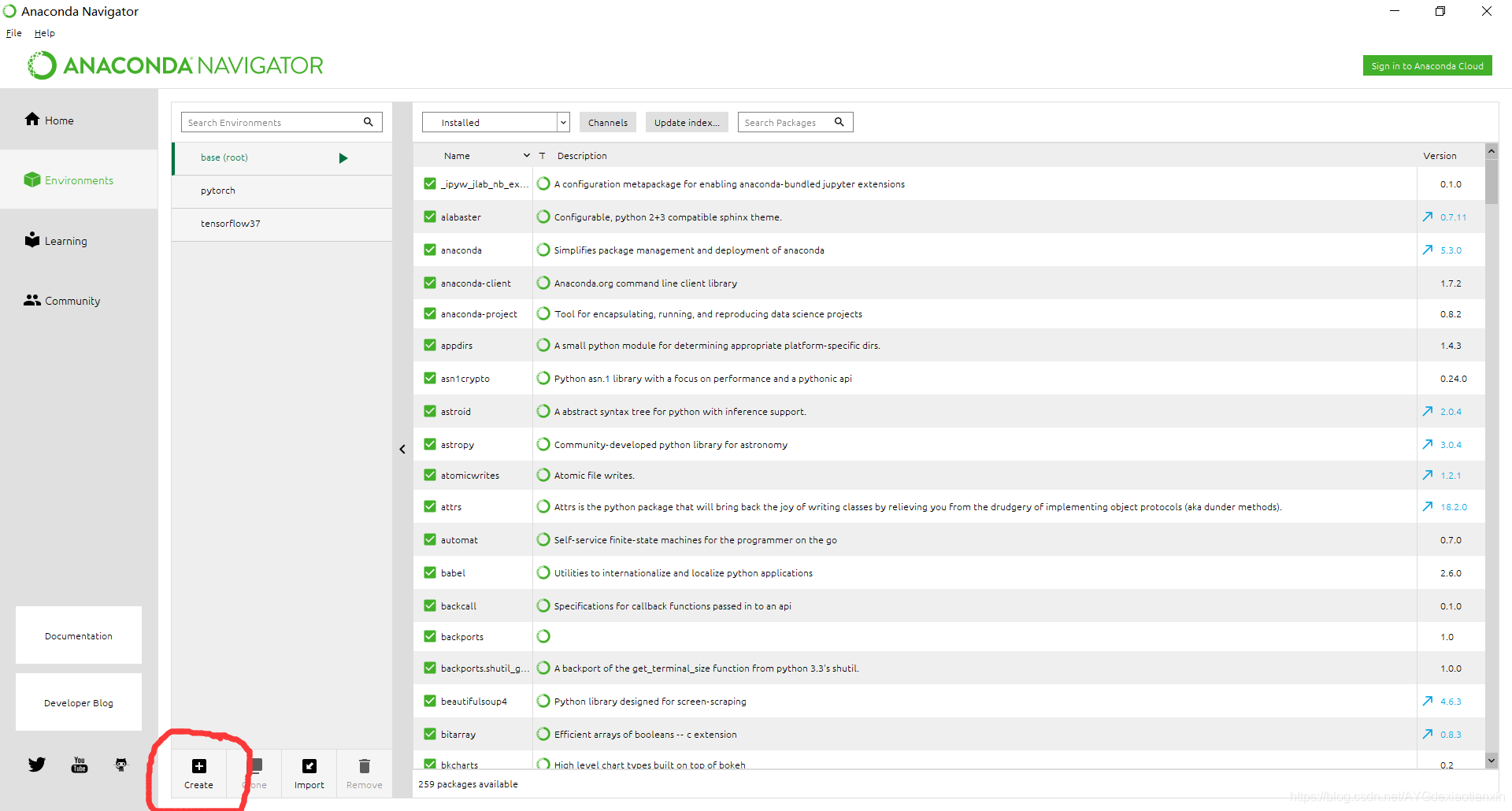
Task: Click the Version column header
Action: (x=1440, y=156)
